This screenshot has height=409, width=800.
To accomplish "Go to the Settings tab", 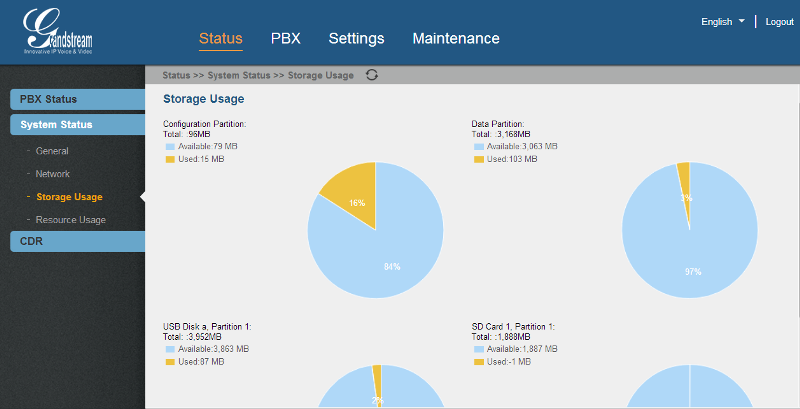I will click(x=356, y=39).
